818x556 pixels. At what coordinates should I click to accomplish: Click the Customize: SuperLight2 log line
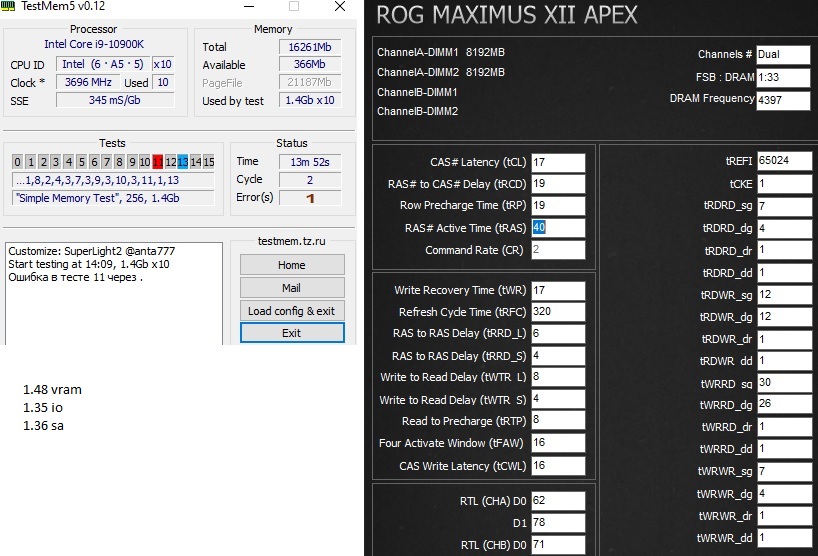pos(92,251)
